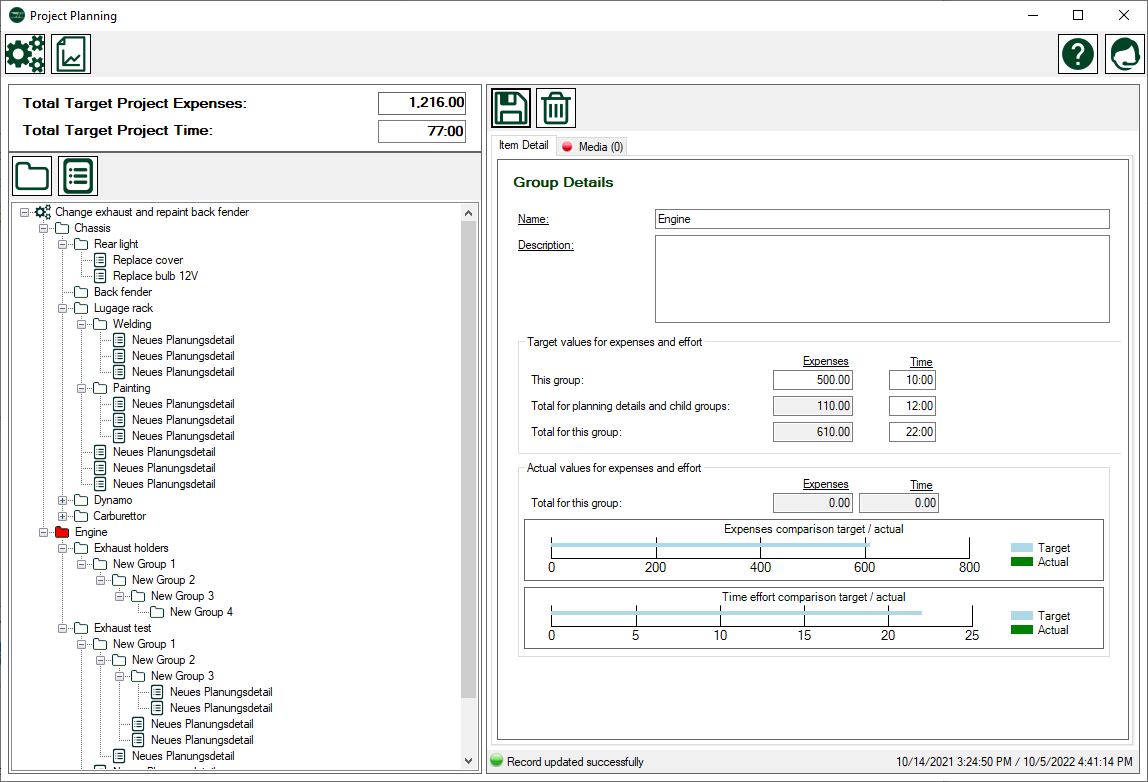The width and height of the screenshot is (1148, 782).
Task: Collapse the Chassis tree node
Action: tap(44, 228)
